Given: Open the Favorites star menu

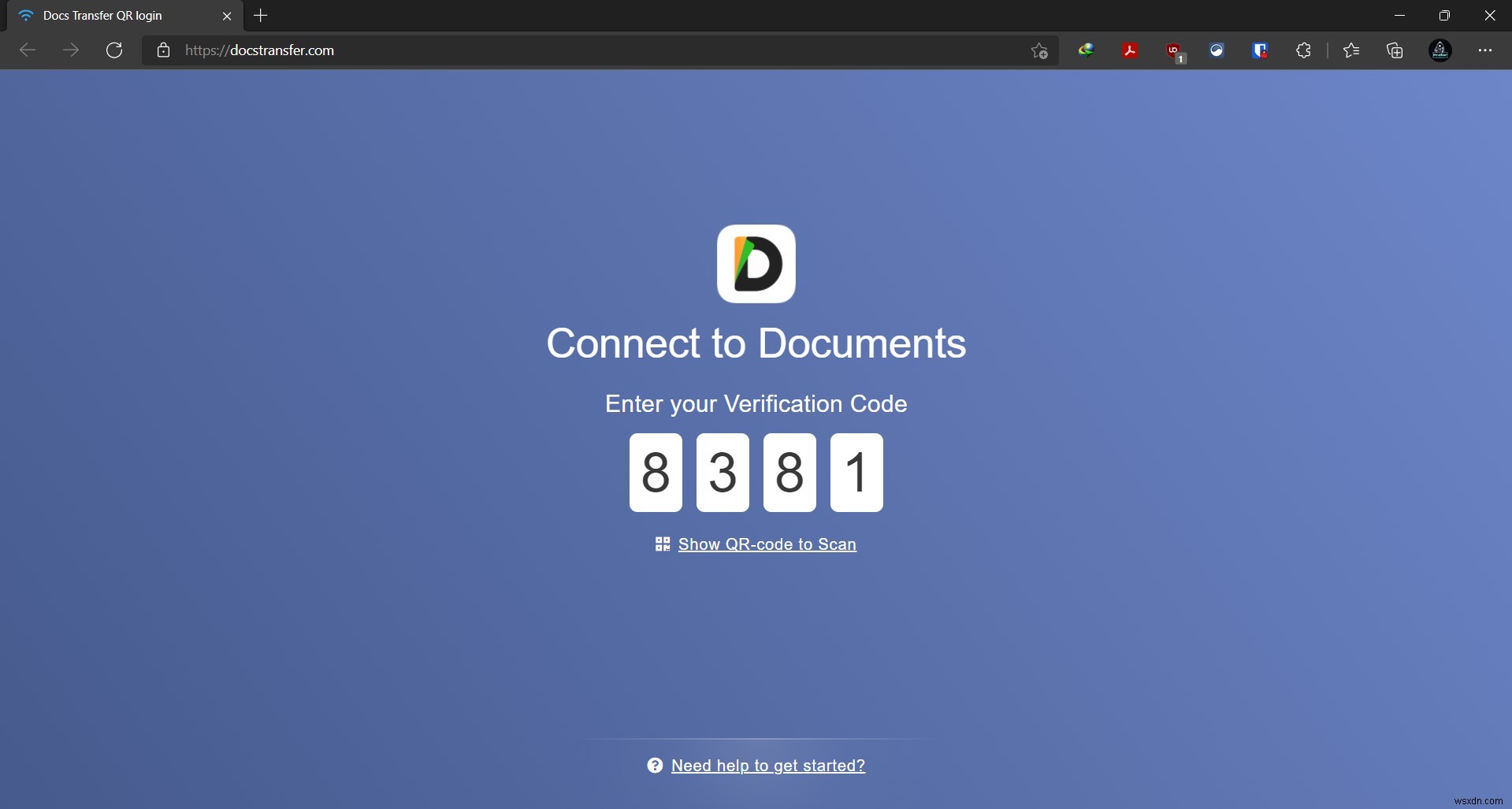Looking at the screenshot, I should click(1350, 50).
